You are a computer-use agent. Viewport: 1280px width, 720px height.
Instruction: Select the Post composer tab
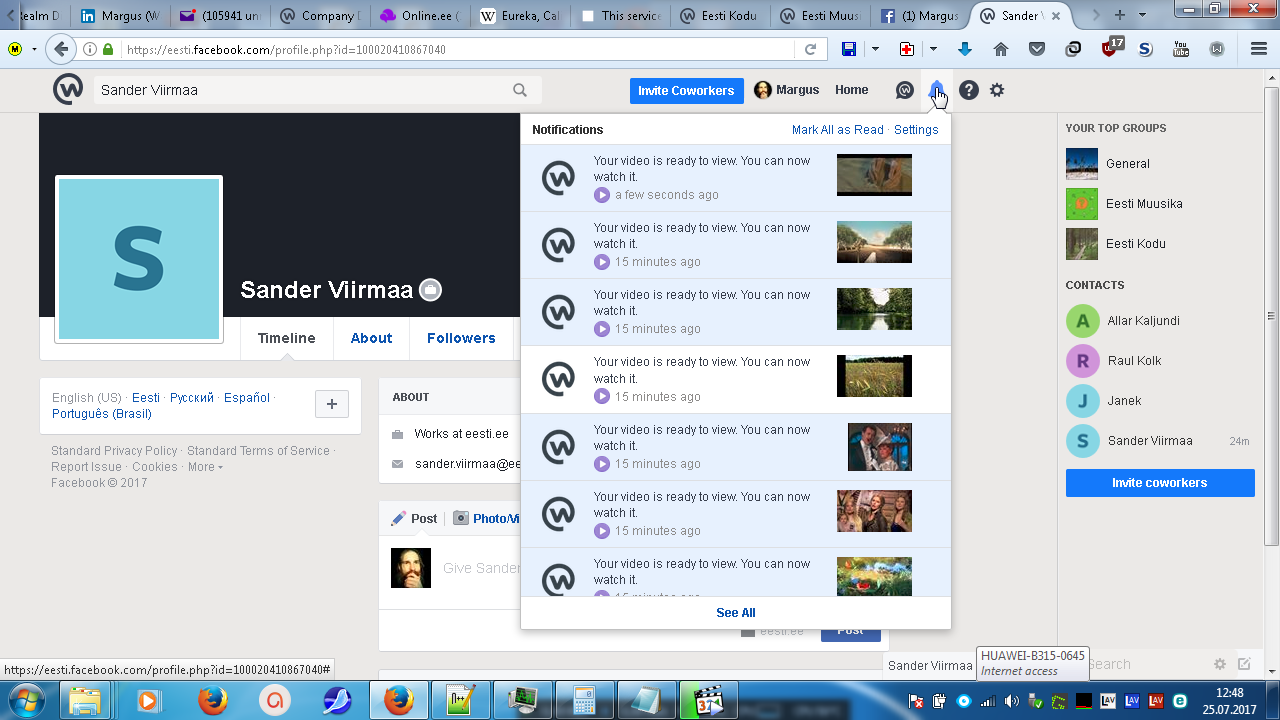click(414, 518)
